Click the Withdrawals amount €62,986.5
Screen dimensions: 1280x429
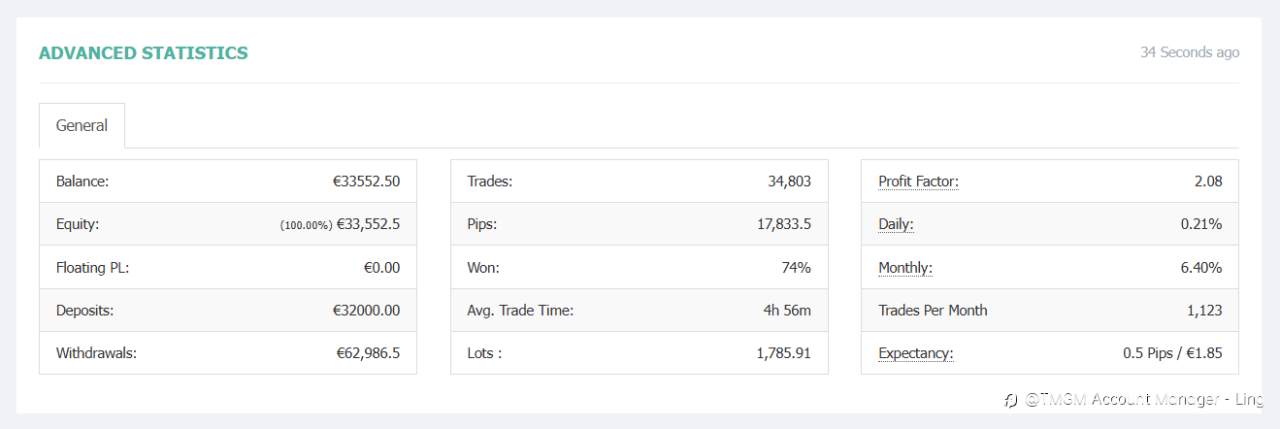(x=366, y=354)
